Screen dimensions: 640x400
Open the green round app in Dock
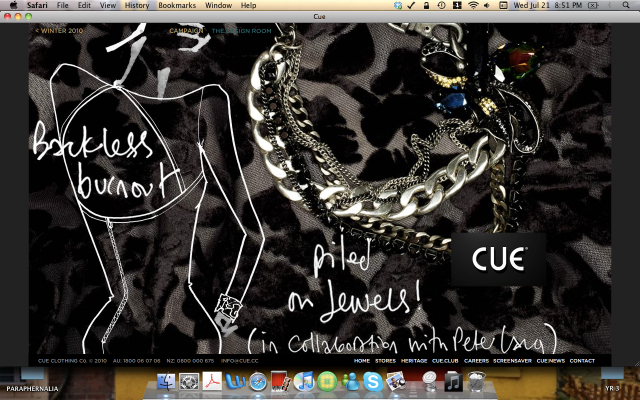(327, 382)
